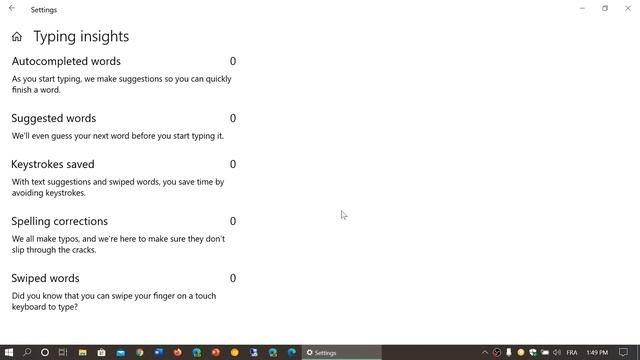The image size is (640, 360).
Task: Click the Spelling corrections count of 0
Action: tap(233, 221)
